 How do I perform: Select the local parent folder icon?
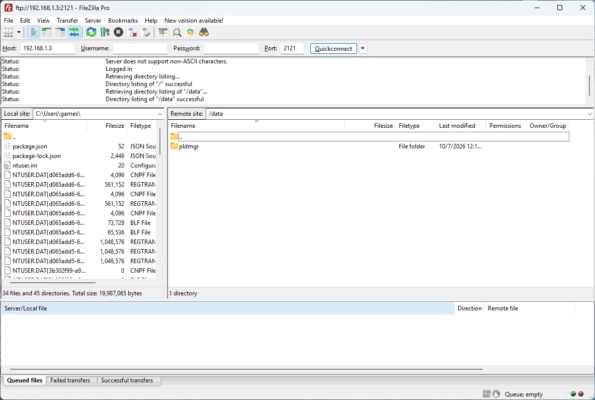7,136
